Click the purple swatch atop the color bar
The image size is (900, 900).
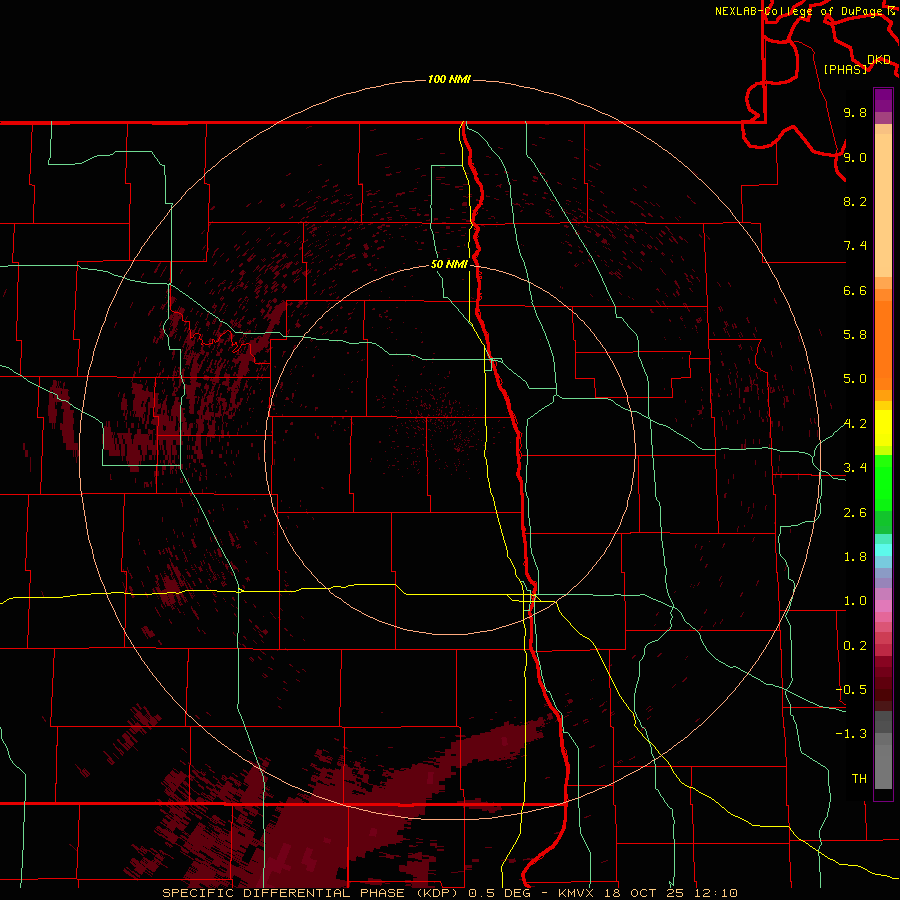pos(883,100)
